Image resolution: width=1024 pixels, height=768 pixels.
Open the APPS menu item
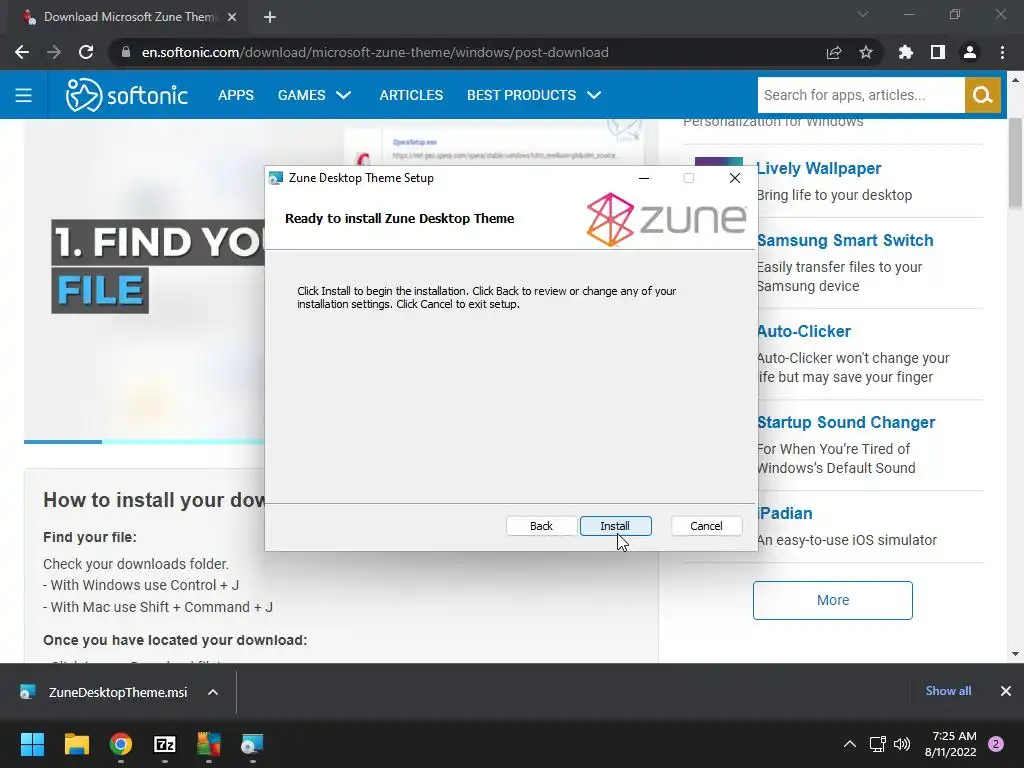coord(236,95)
